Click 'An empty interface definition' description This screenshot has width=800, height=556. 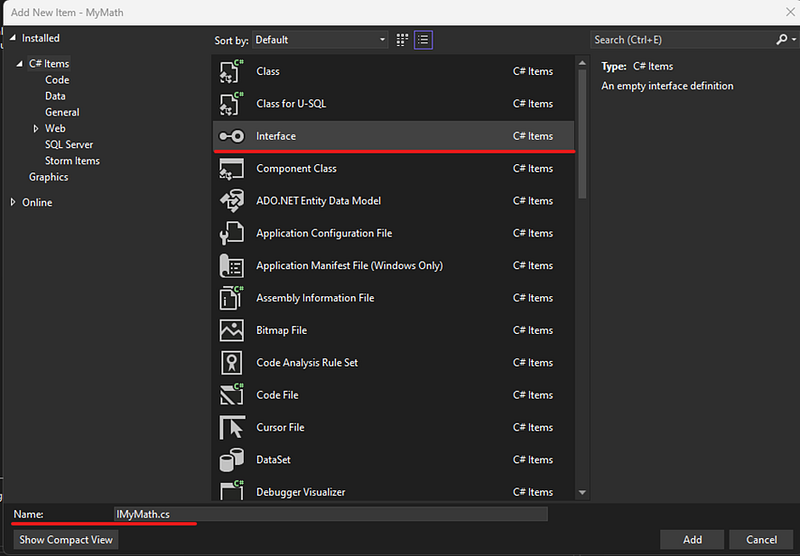(667, 86)
